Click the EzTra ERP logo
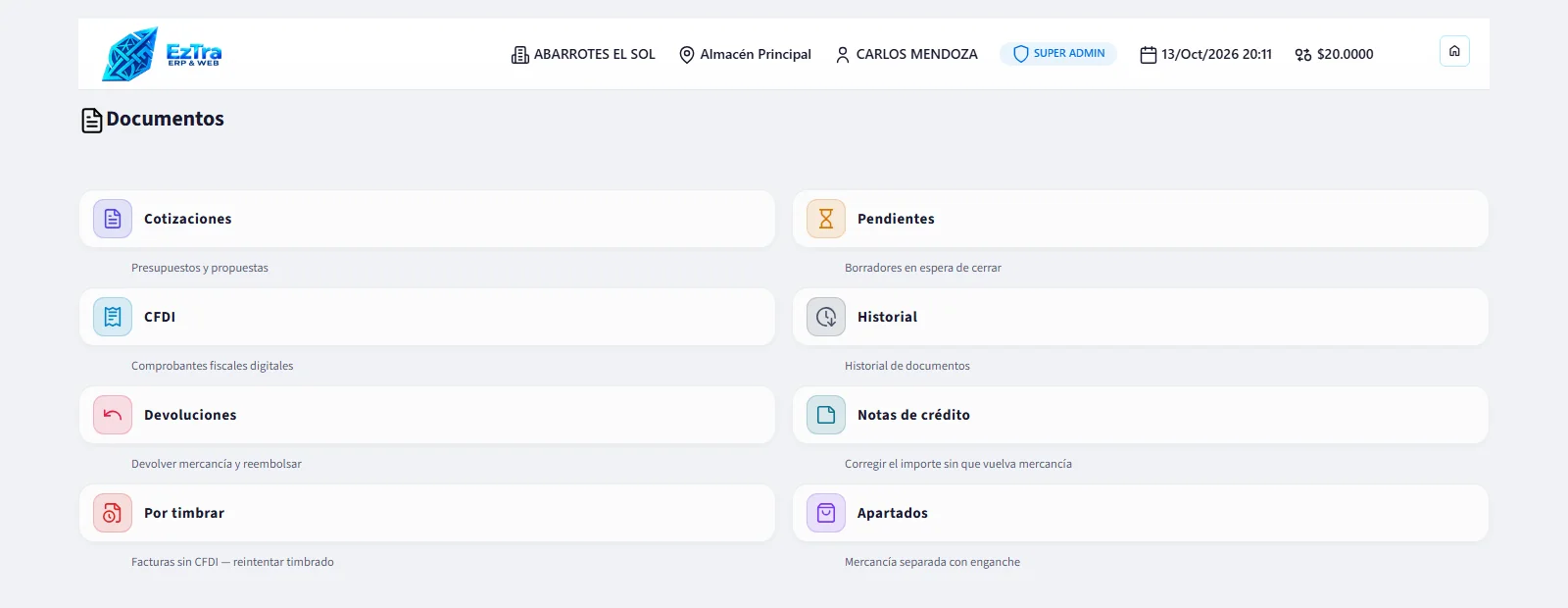The width and height of the screenshot is (1568, 608). click(162, 54)
